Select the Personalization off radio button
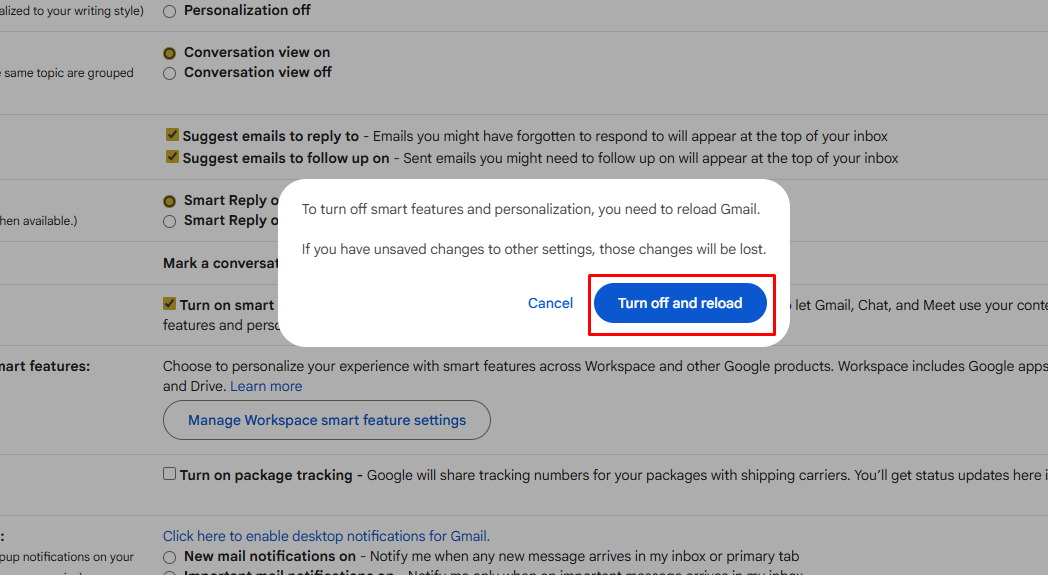Viewport: 1048px width, 575px height. pyautogui.click(x=169, y=11)
